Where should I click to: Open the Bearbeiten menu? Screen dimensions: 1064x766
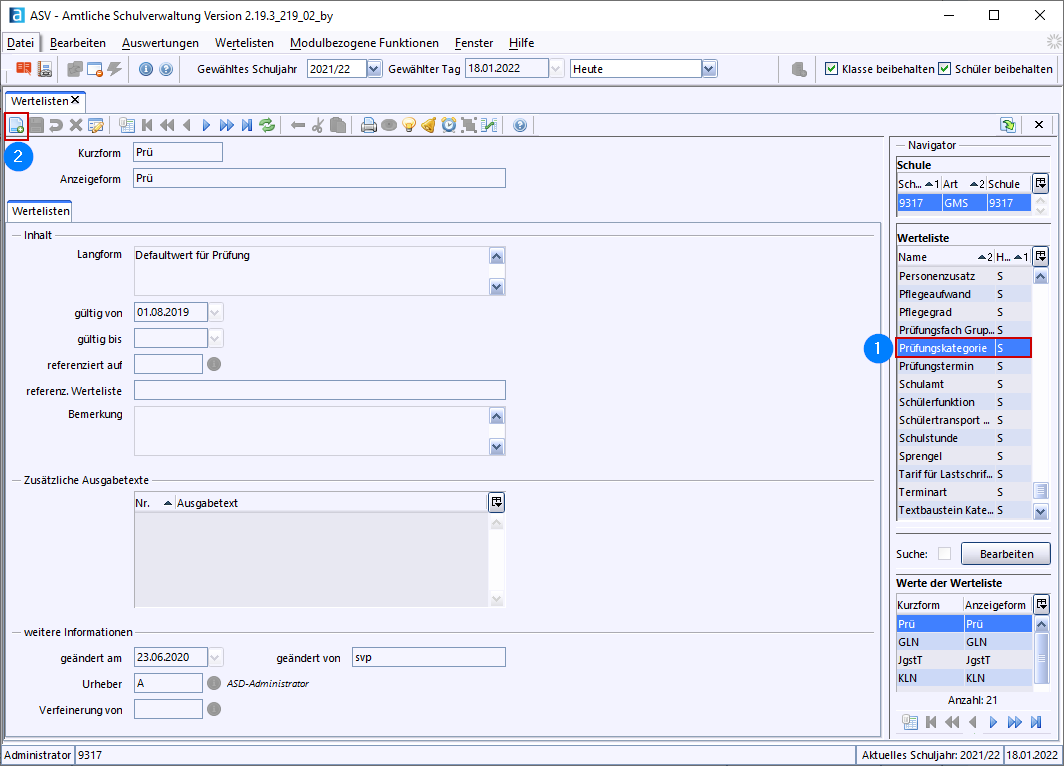[x=78, y=43]
